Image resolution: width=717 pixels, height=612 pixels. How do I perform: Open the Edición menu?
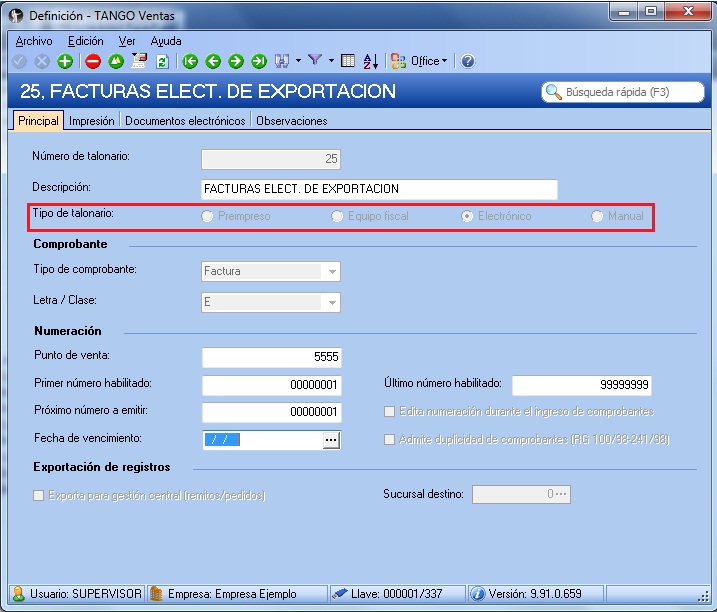point(86,41)
